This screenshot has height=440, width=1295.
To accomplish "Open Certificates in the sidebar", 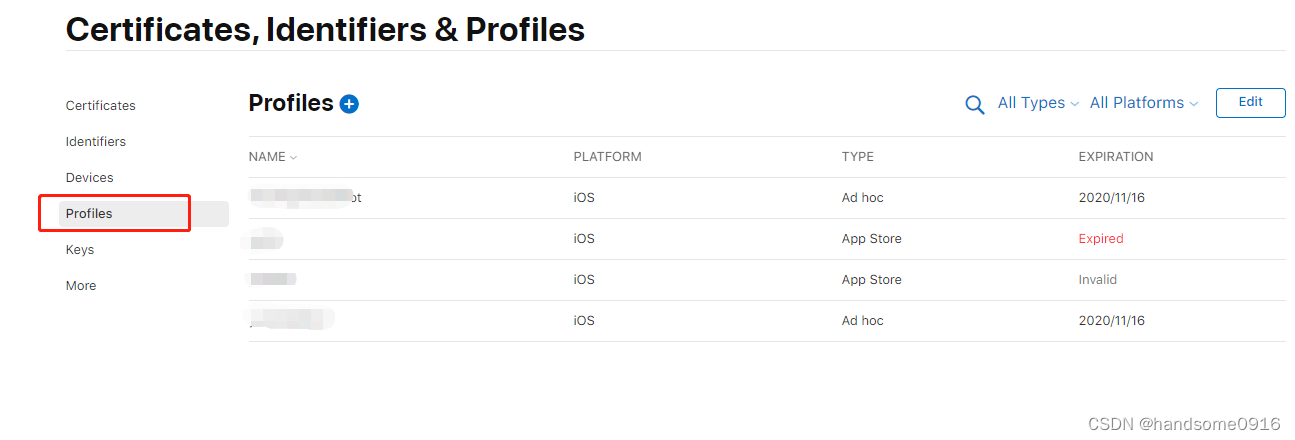I will tap(100, 106).
